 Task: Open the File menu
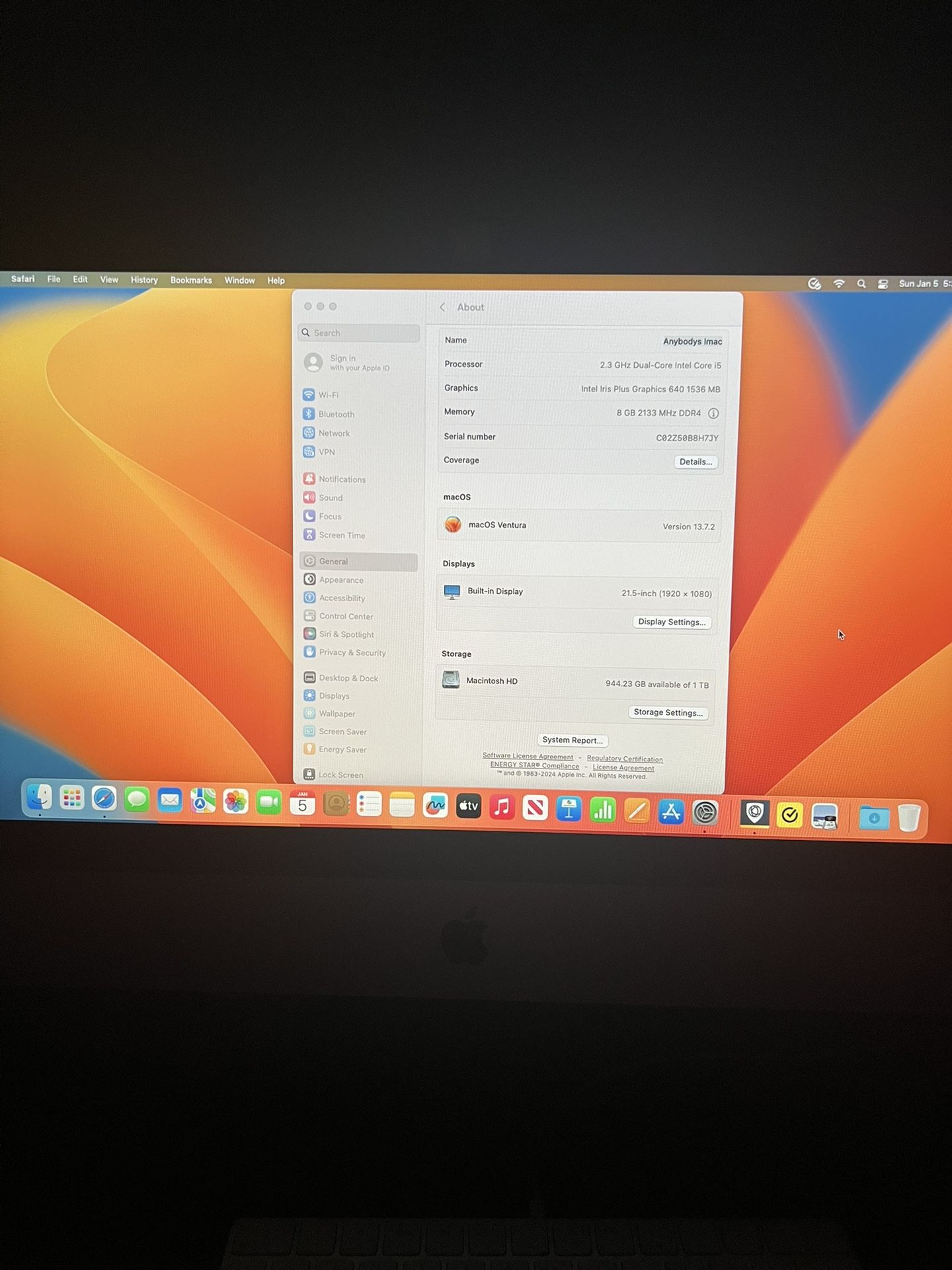pyautogui.click(x=54, y=279)
